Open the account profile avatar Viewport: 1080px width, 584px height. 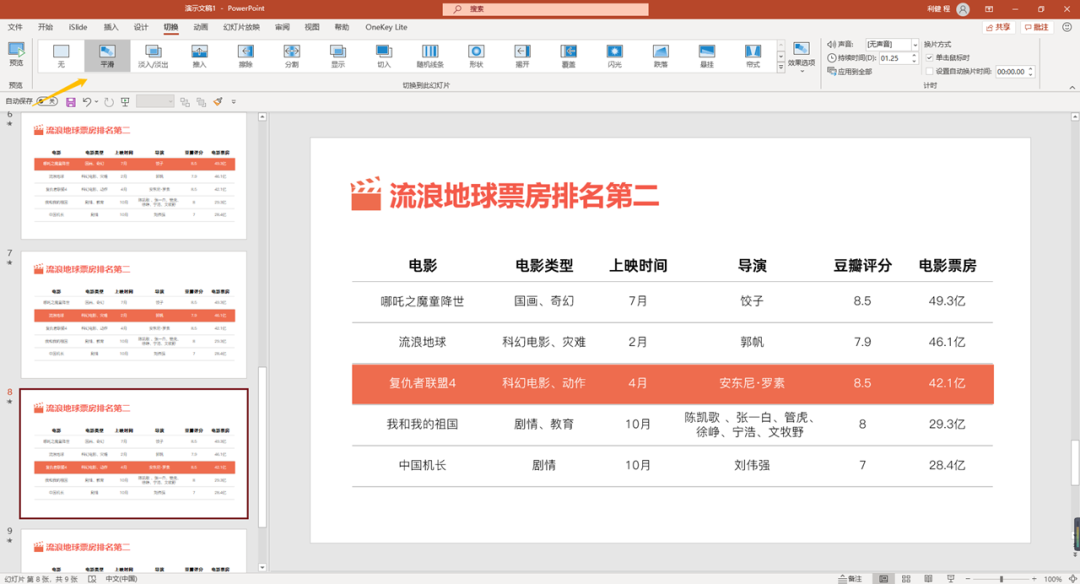click(963, 9)
